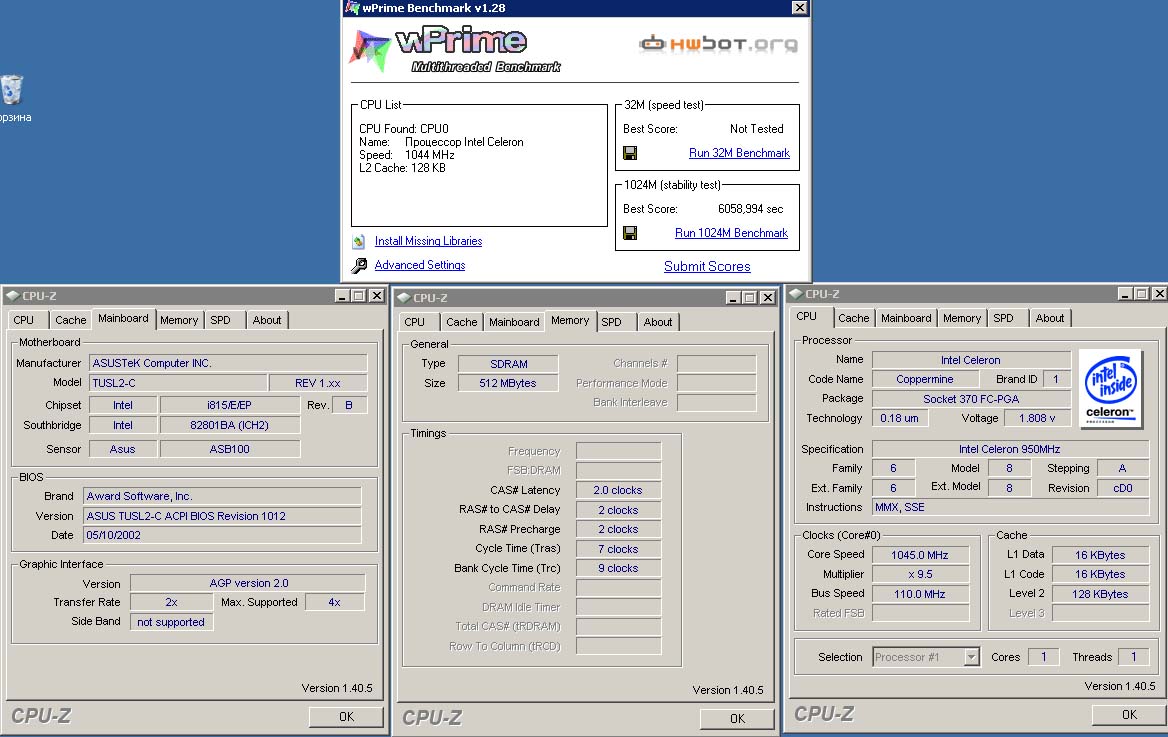Open Advanced Settings link
This screenshot has height=737, width=1168.
[420, 265]
